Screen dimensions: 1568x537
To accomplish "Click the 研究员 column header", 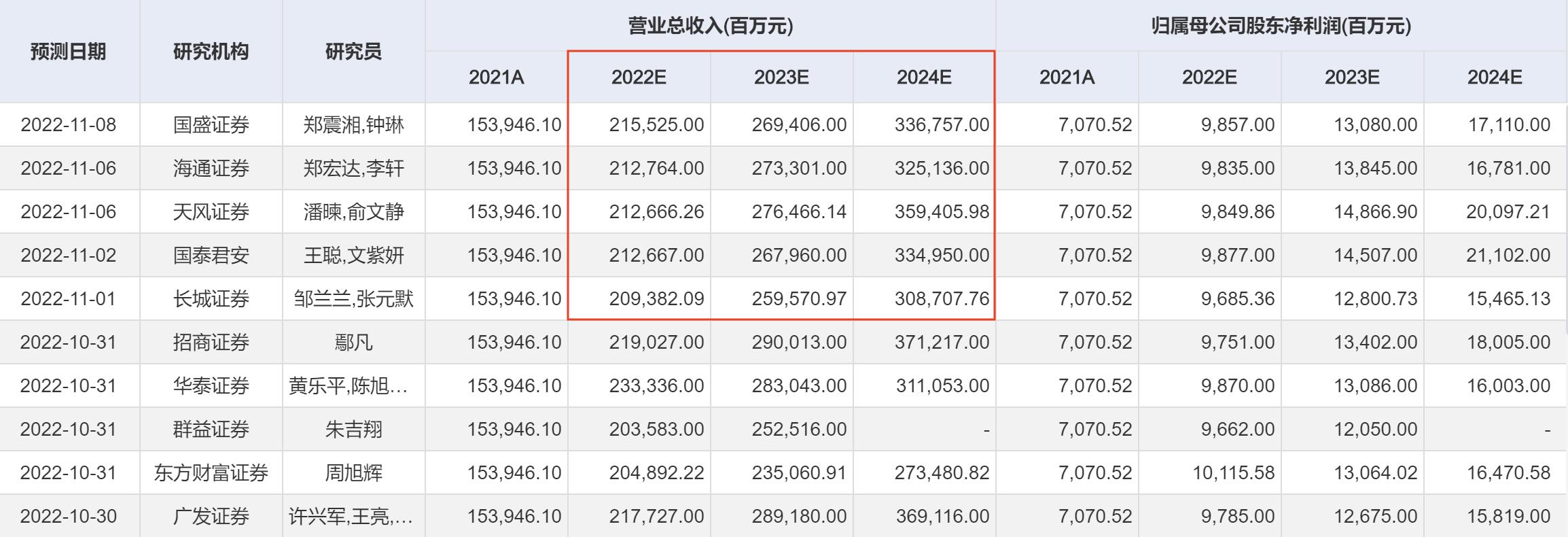I will (353, 52).
